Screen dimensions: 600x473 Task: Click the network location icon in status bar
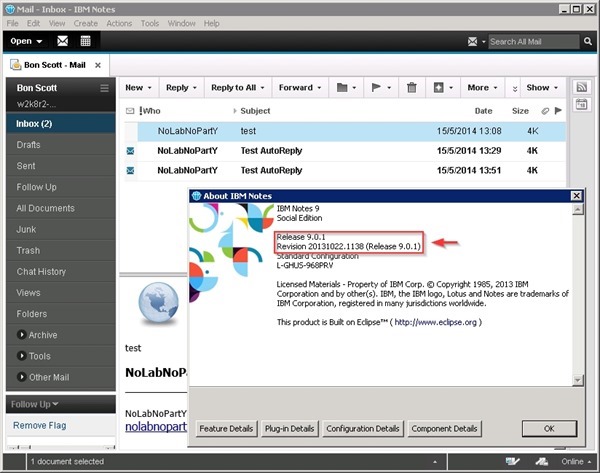click(541, 462)
